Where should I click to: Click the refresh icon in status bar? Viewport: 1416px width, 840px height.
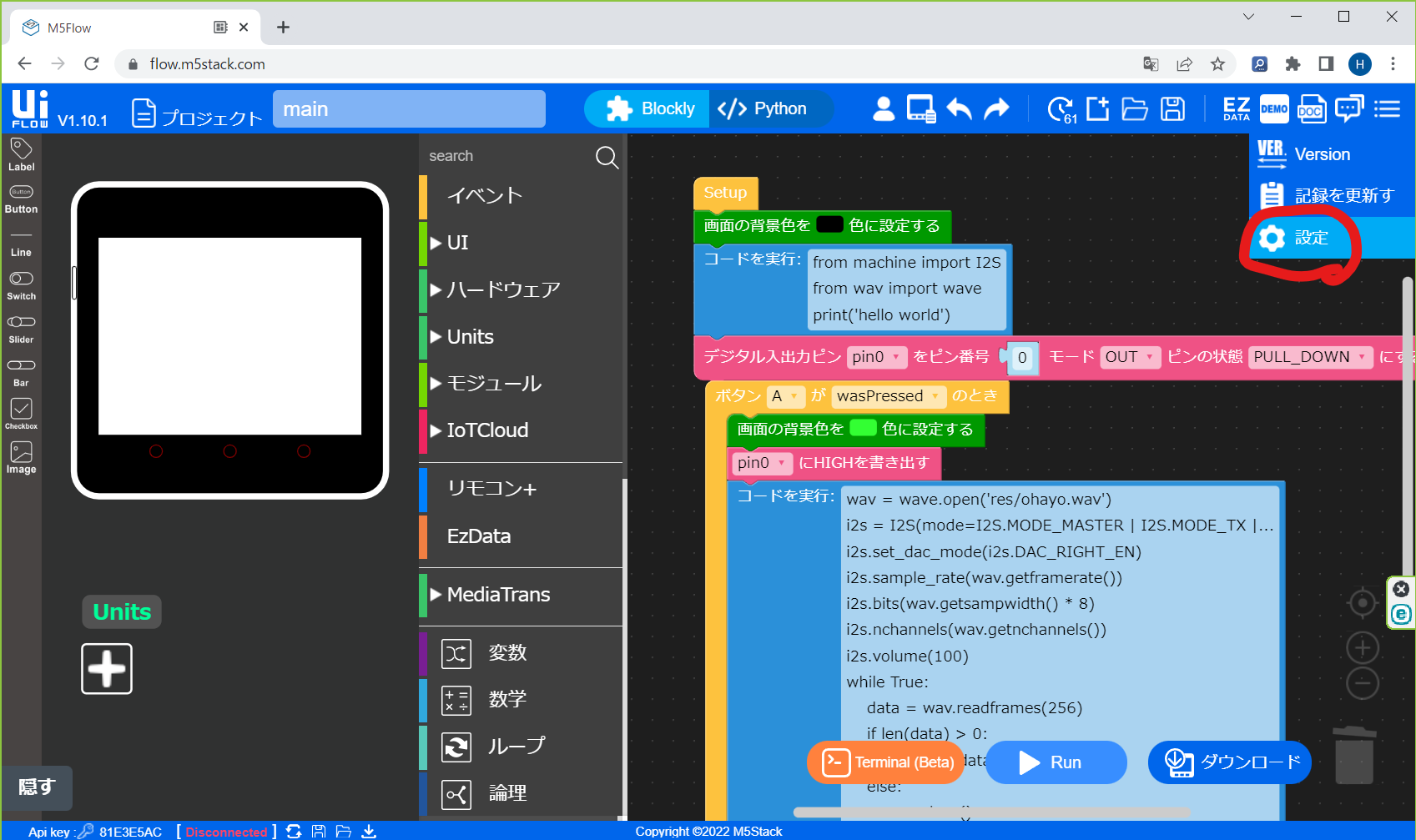point(294,831)
